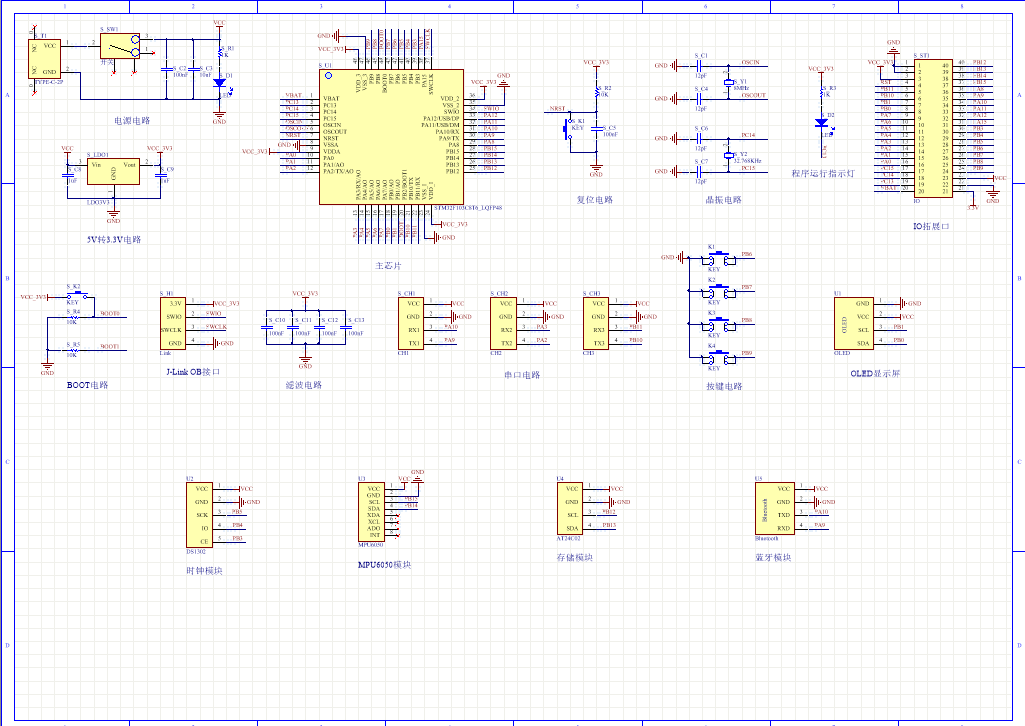Viewport: 1025px width, 726px height.
Task: Click the S_SW1 power switch symbol
Action: click(119, 46)
